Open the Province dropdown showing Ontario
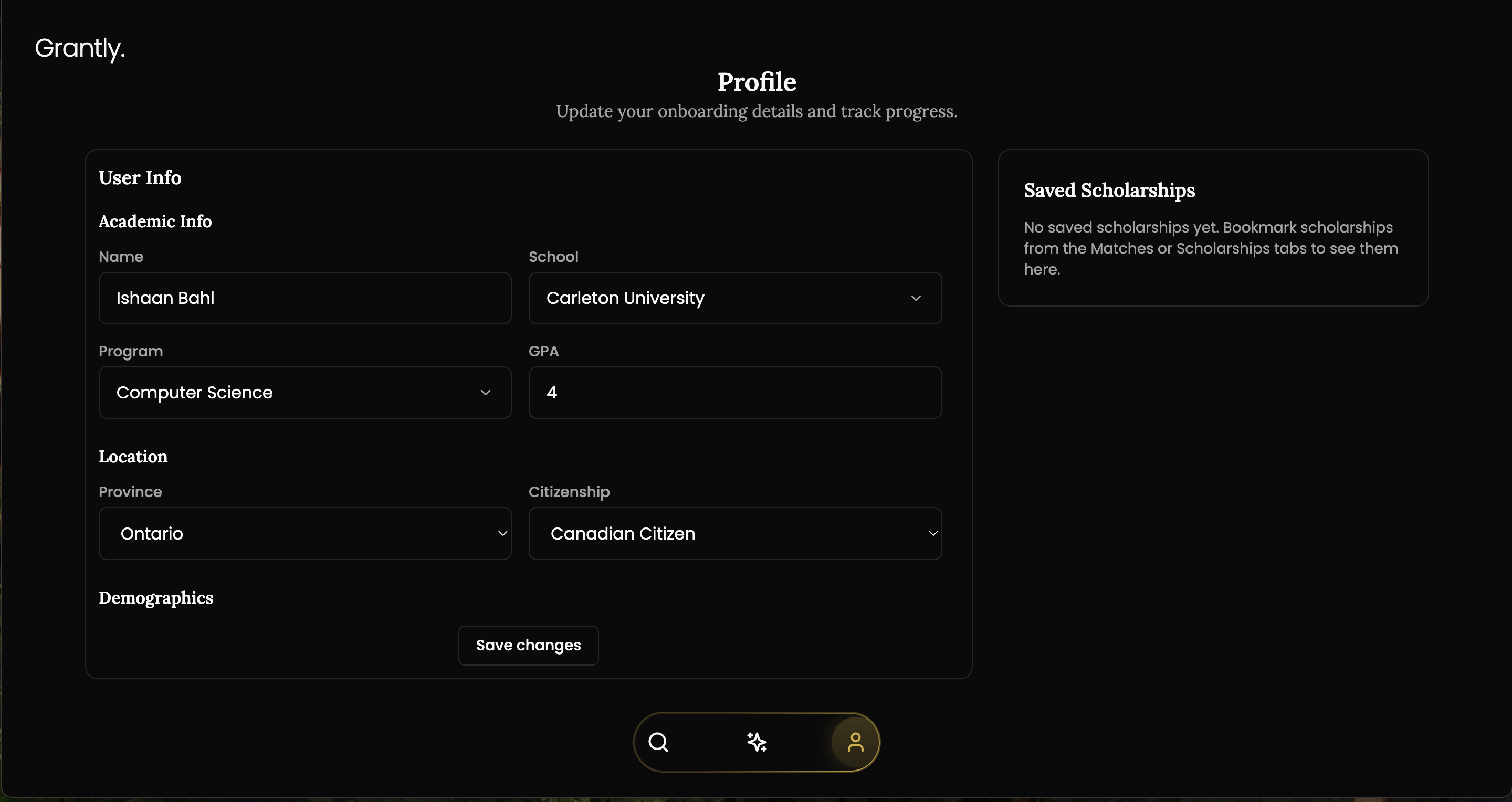Screen dimensions: 1512x802 [304, 533]
